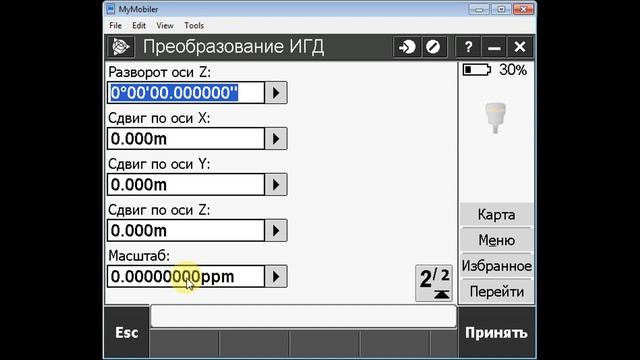Screen dimensions: 640x360
Task: Open Избранное button
Action: coord(496,266)
